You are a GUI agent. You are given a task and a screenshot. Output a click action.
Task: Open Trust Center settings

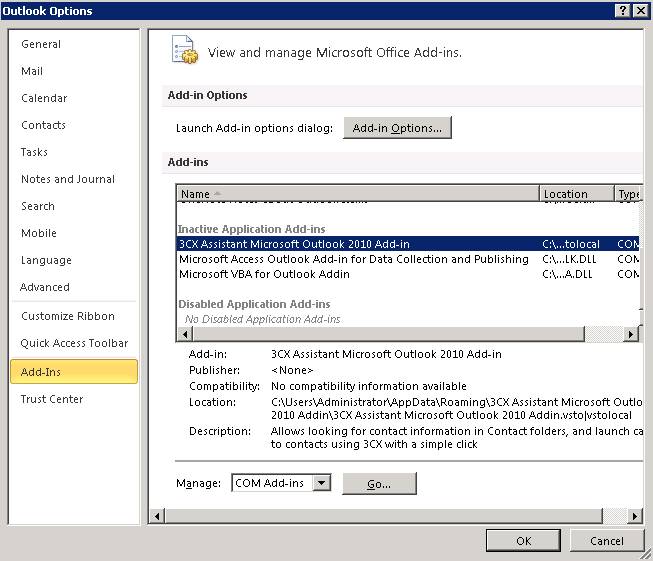pos(52,399)
